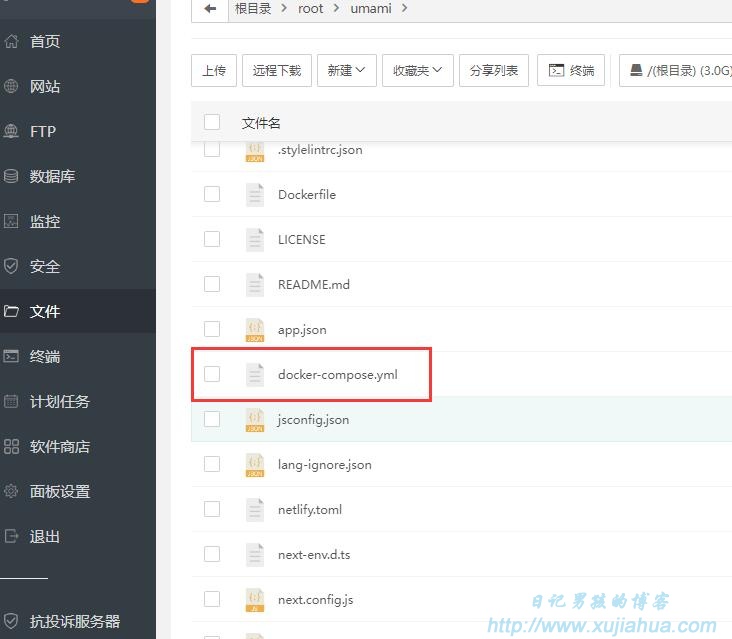Open the 收藏夹 dropdown
Screen dimensions: 732x639
pos(417,70)
